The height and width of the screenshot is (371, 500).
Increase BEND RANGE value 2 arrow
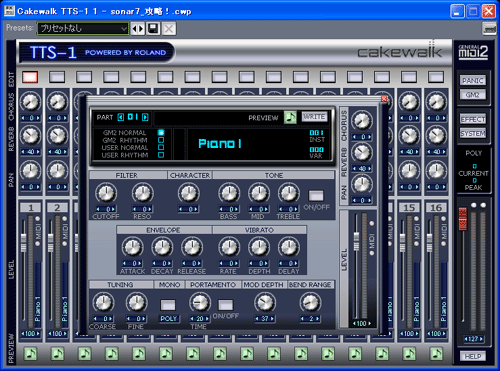click(x=318, y=319)
